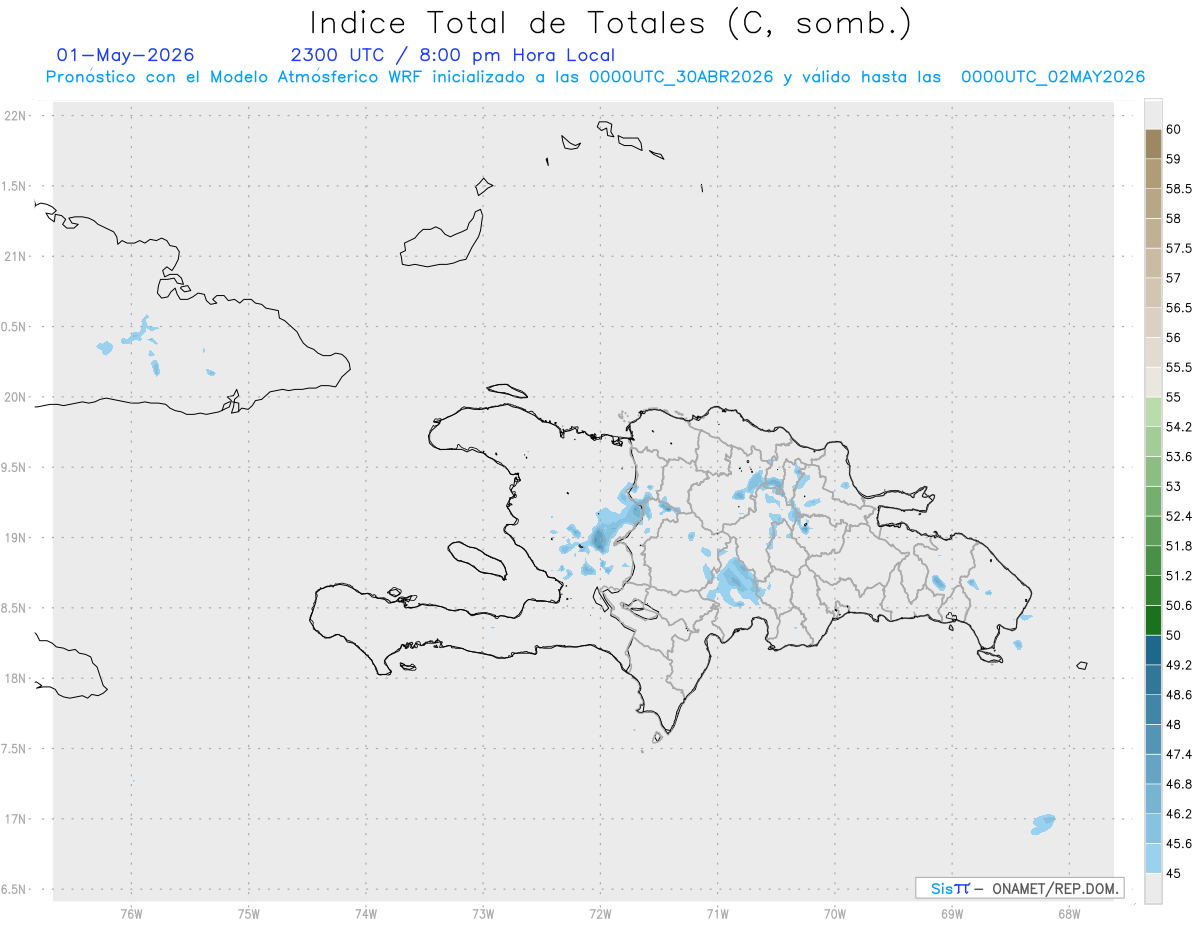Click the SisTT ONAMET/REP.DOM. credit box

(1019, 888)
